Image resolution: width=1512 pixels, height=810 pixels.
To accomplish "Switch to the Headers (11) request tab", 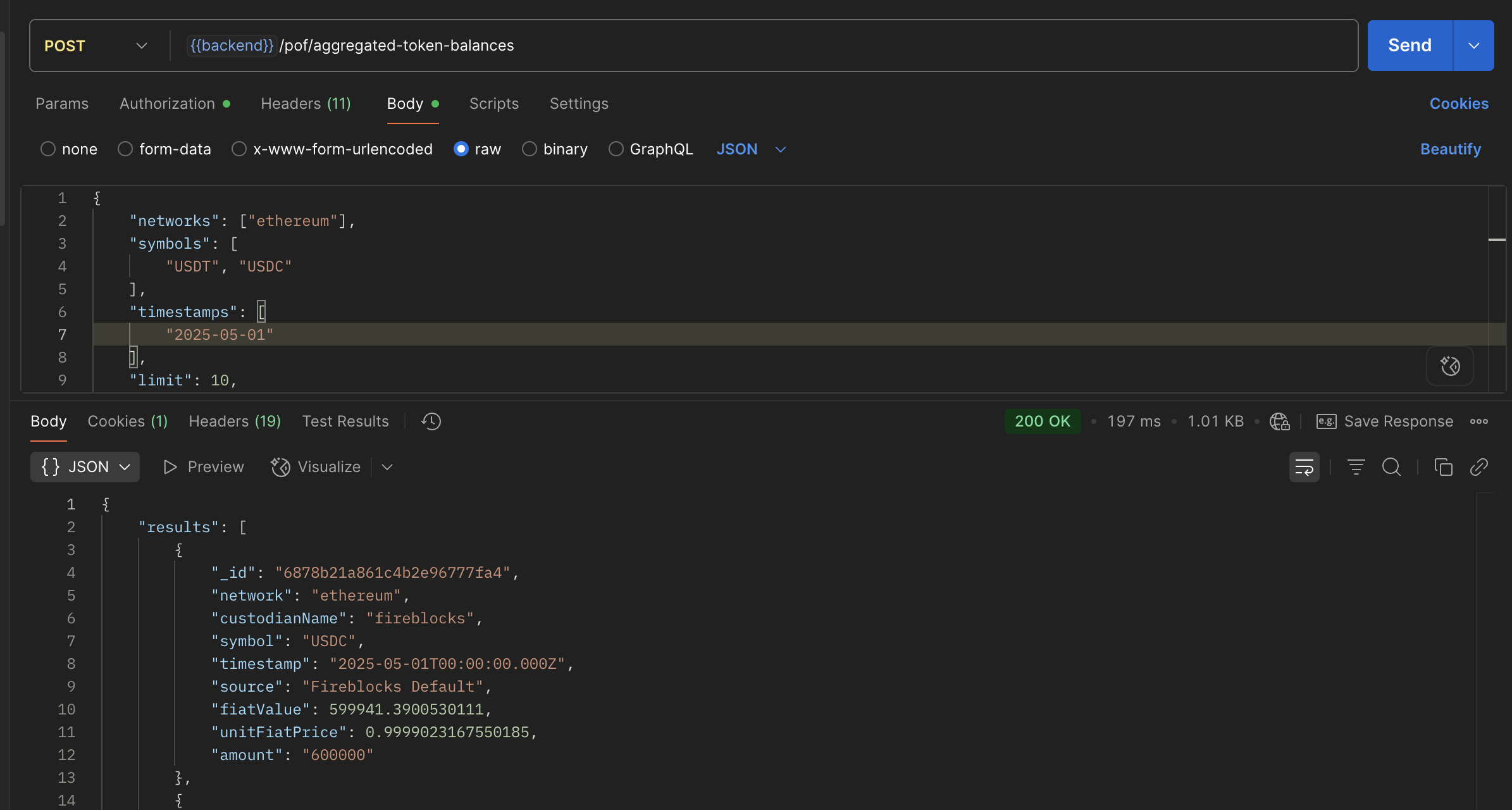I will 306,104.
